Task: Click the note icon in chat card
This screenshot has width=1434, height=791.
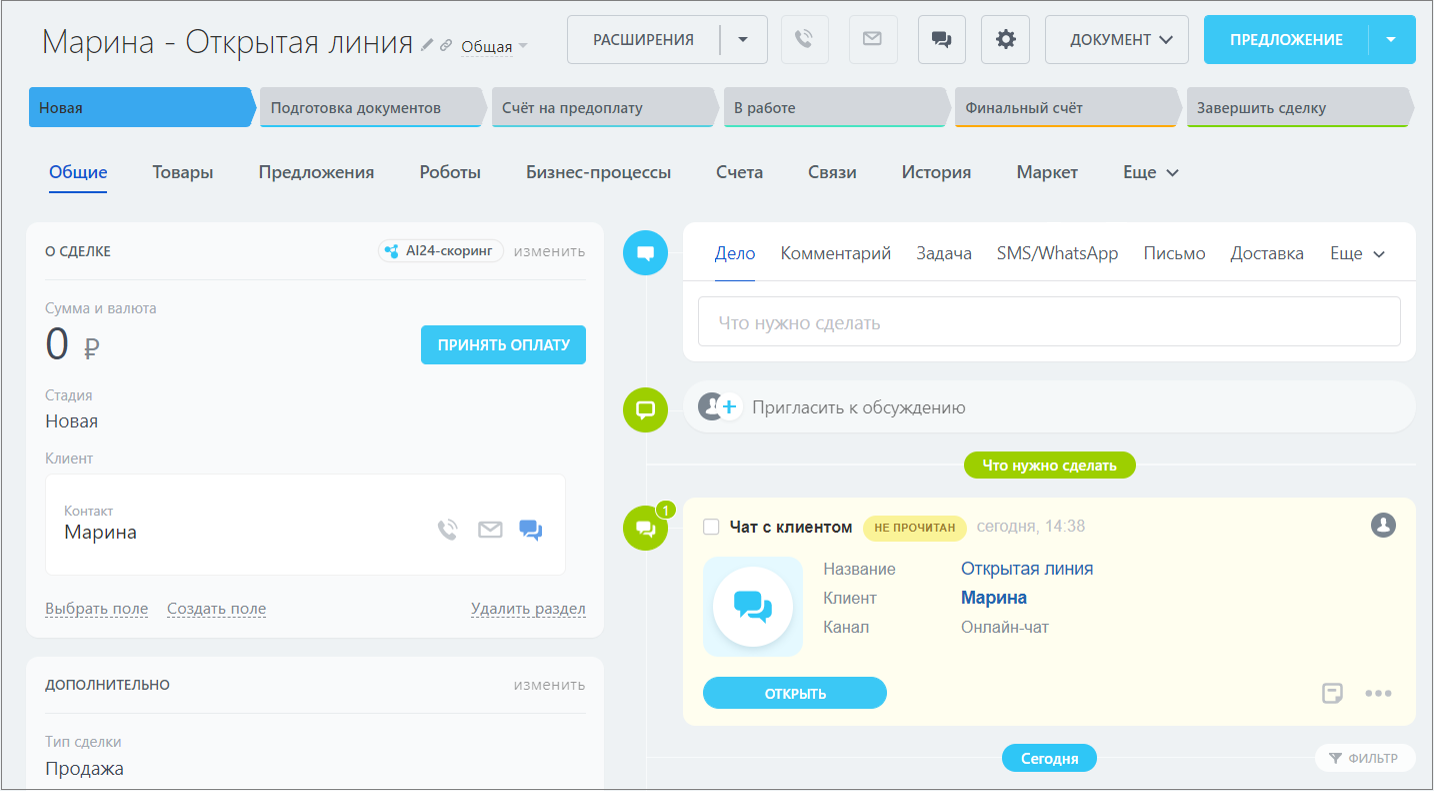Action: coord(1331,693)
